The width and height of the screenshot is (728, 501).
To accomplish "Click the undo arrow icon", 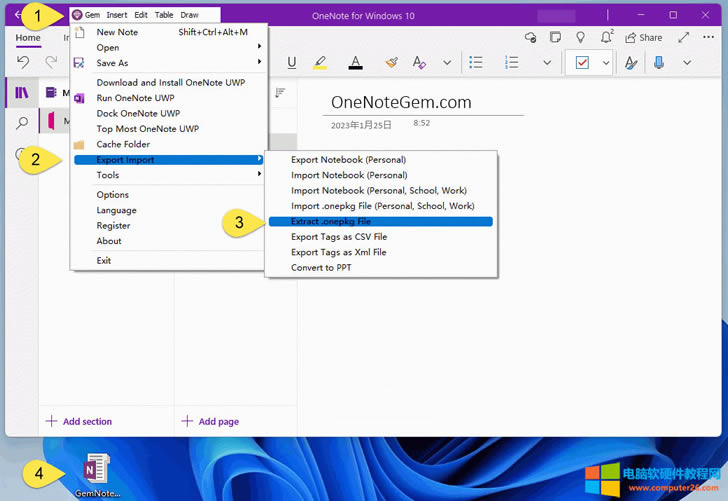I will pos(24,62).
